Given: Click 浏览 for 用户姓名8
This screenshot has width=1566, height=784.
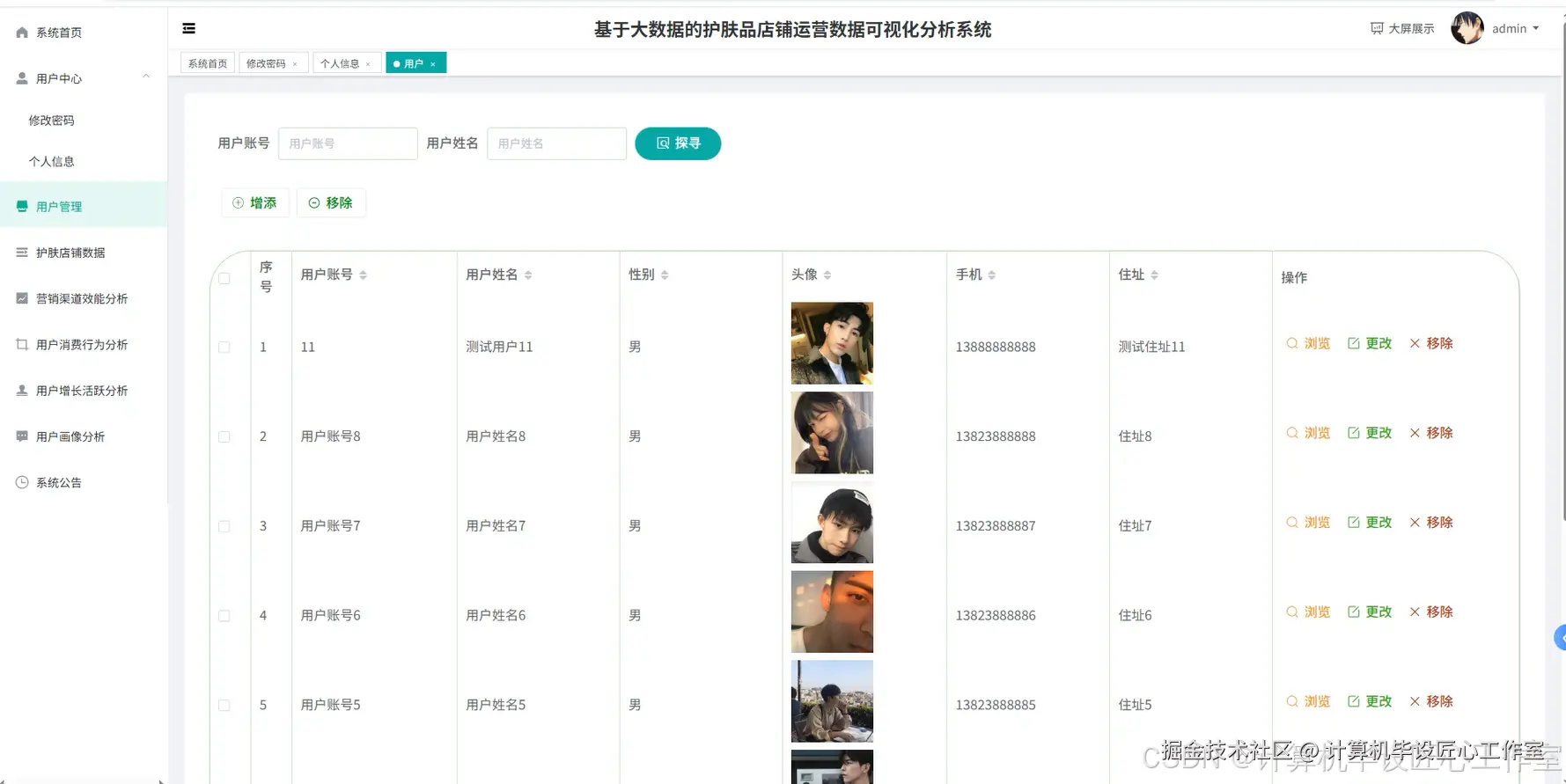Looking at the screenshot, I should pos(1308,433).
